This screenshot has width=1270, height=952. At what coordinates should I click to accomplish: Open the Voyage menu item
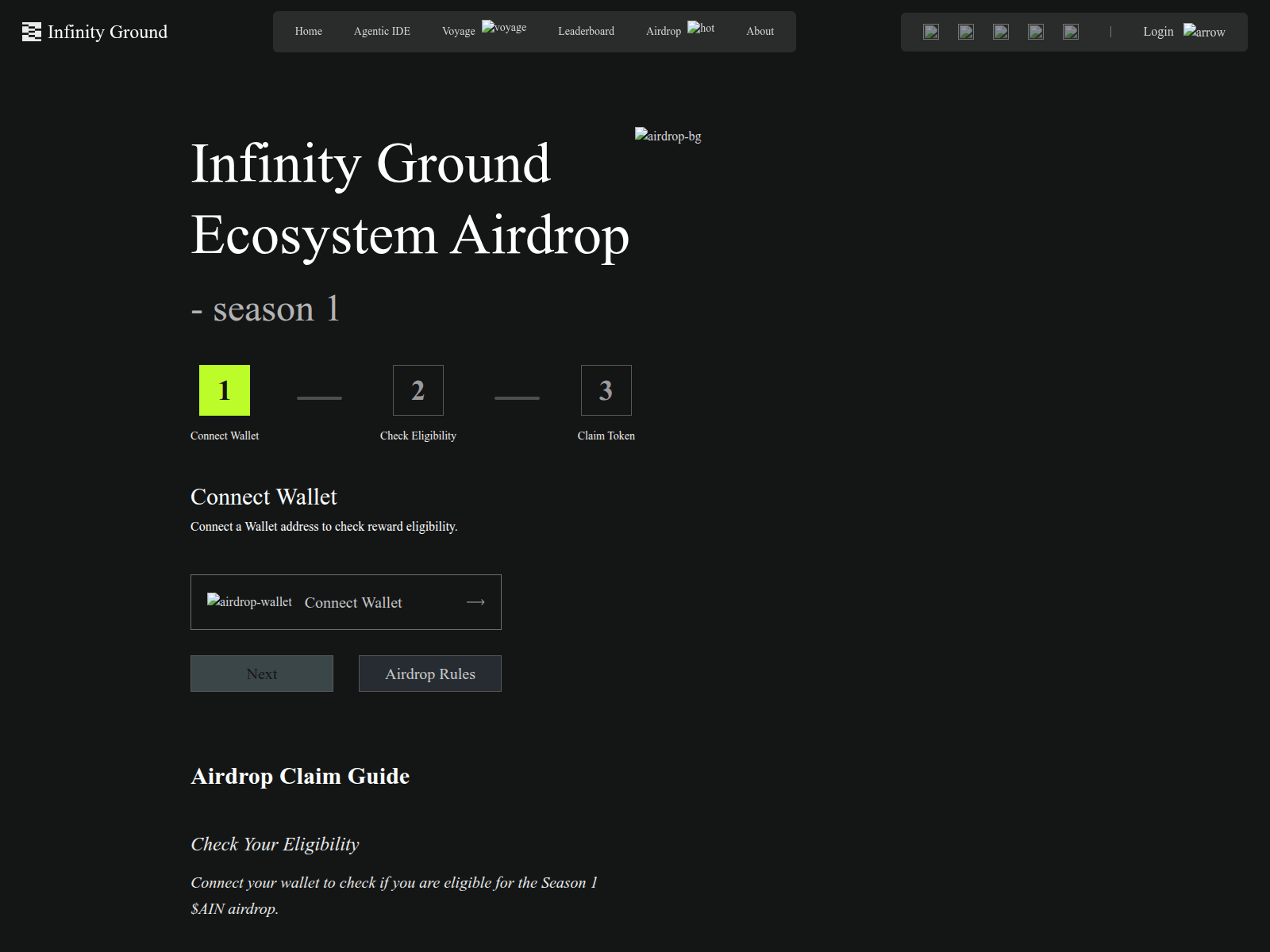(458, 31)
